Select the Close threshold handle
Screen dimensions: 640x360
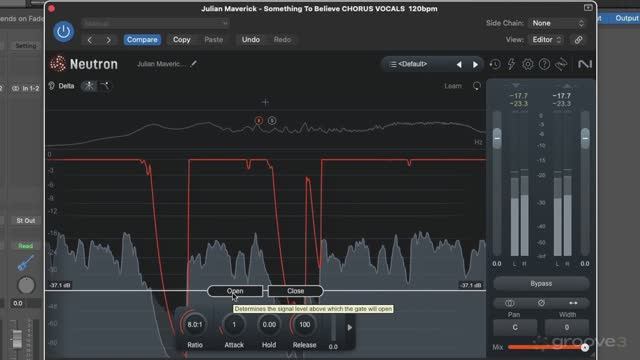coord(296,291)
